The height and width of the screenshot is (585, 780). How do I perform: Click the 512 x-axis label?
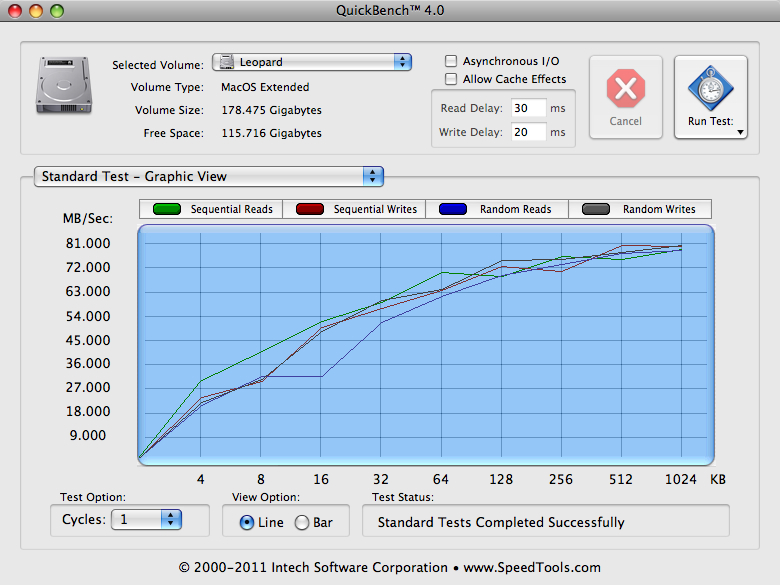click(x=620, y=480)
